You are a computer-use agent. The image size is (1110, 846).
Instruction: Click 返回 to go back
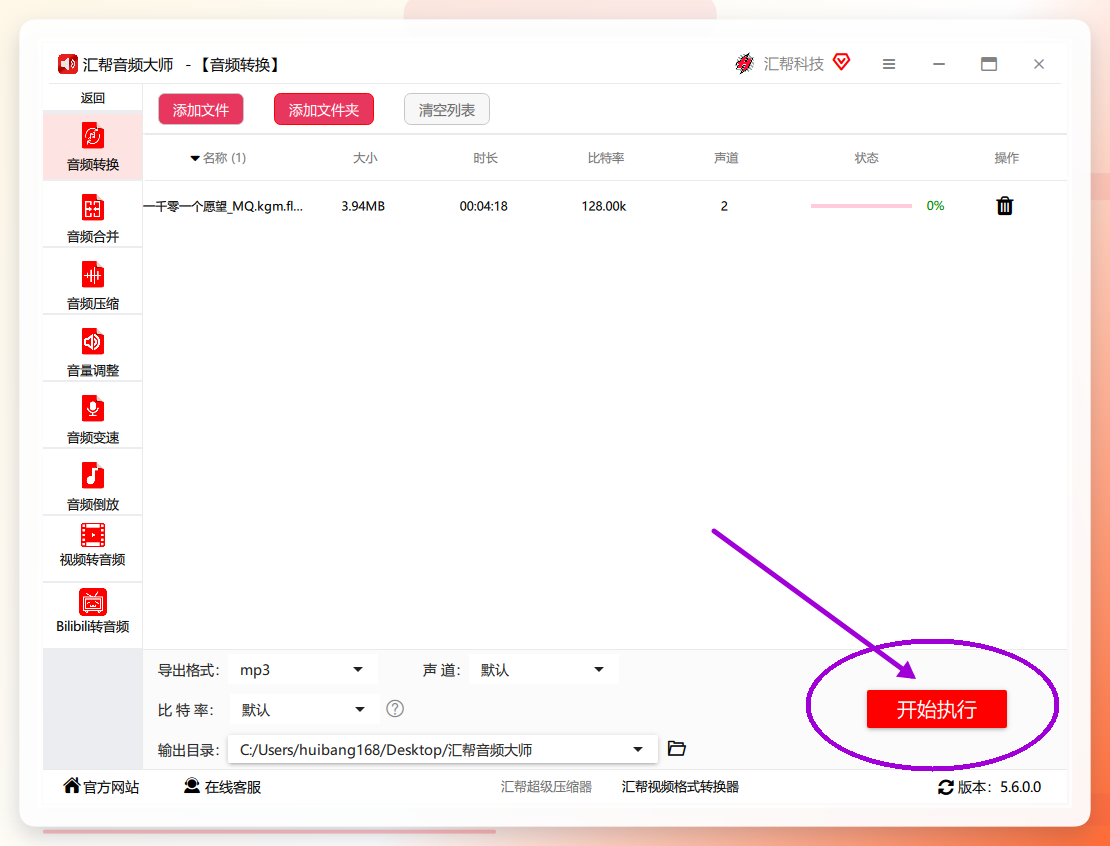93,98
